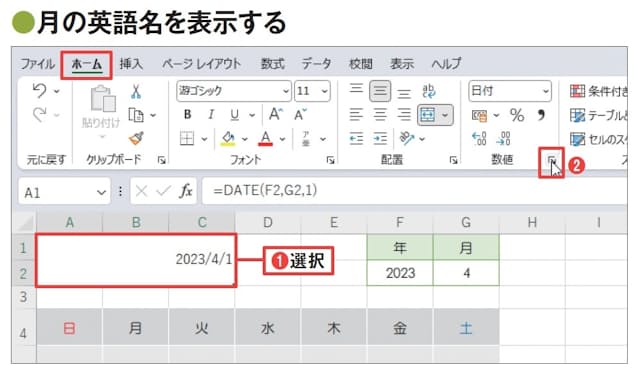This screenshot has height=376, width=638.
Task: Select the Format Painter brush
Action: coord(136,139)
